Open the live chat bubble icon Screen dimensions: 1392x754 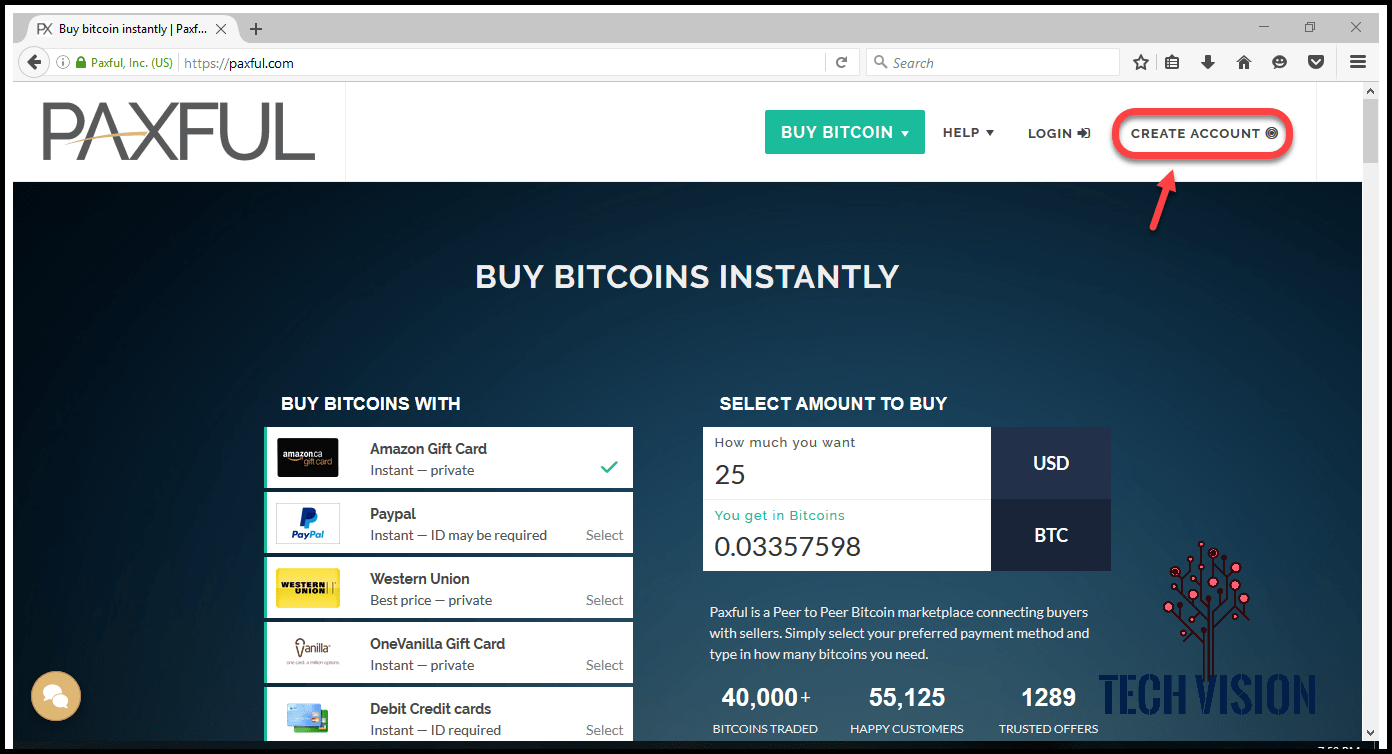(x=56, y=696)
